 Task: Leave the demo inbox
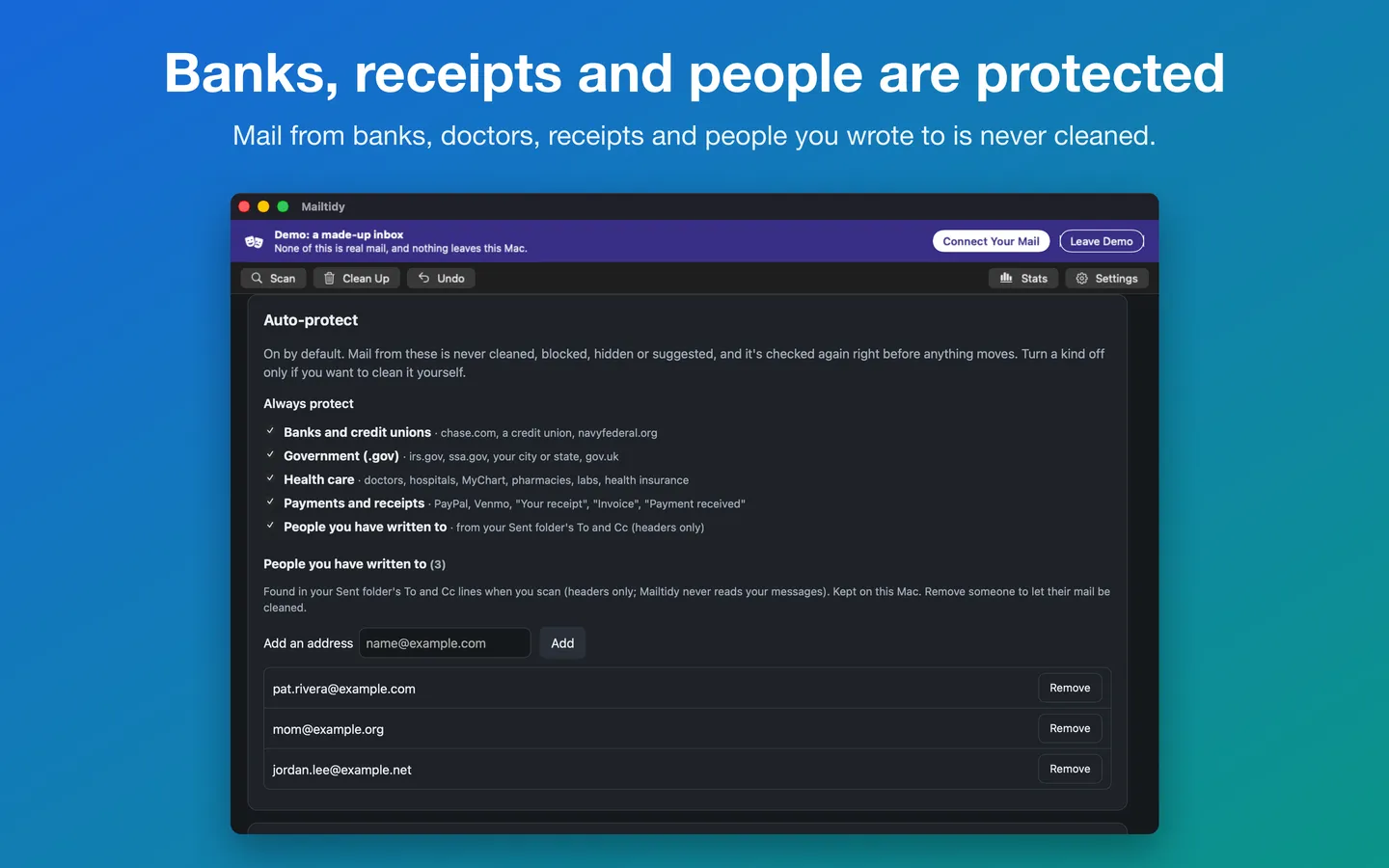pyautogui.click(x=1102, y=241)
